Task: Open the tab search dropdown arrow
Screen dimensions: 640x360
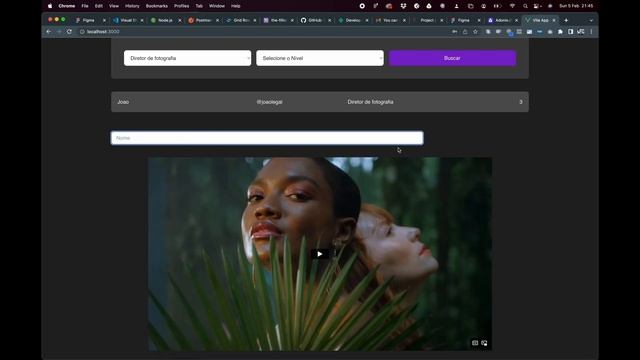Action: pyautogui.click(x=591, y=20)
